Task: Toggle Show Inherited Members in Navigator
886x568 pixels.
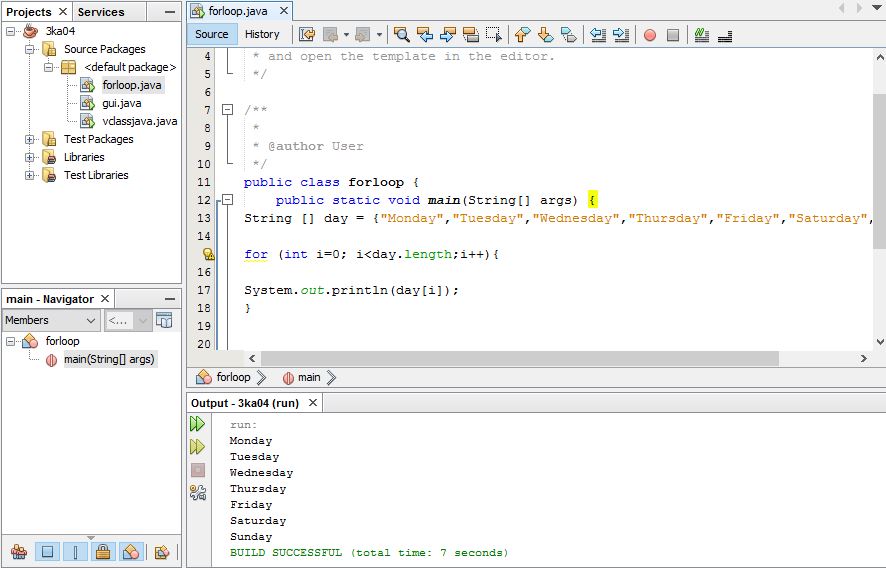Action: (x=19, y=551)
